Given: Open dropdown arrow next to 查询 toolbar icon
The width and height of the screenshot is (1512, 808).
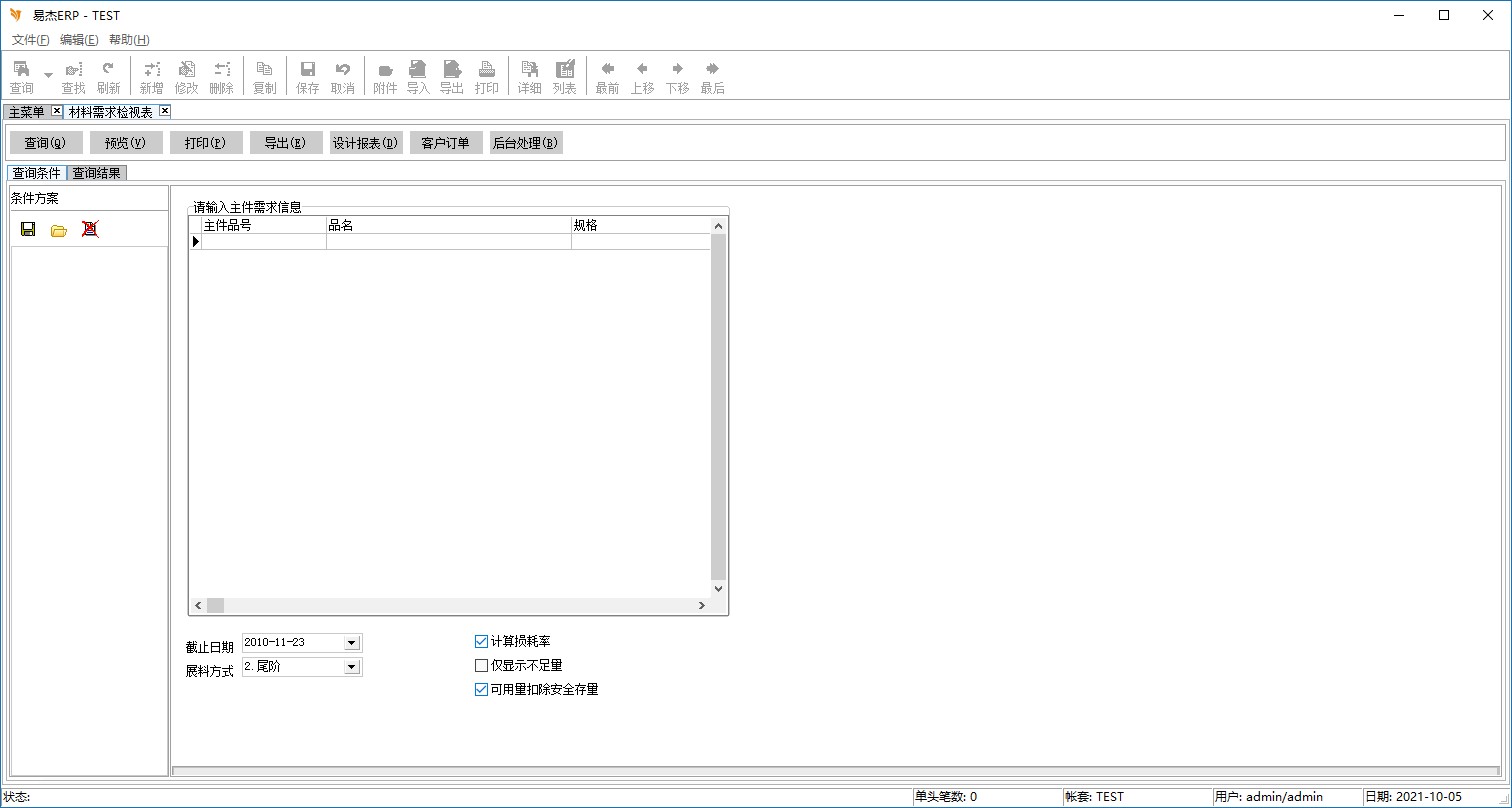Looking at the screenshot, I should pyautogui.click(x=48, y=75).
